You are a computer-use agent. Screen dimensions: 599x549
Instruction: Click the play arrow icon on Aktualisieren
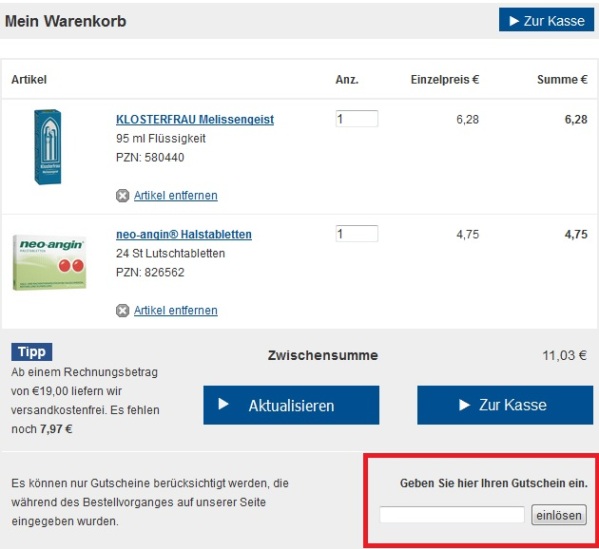[223, 404]
